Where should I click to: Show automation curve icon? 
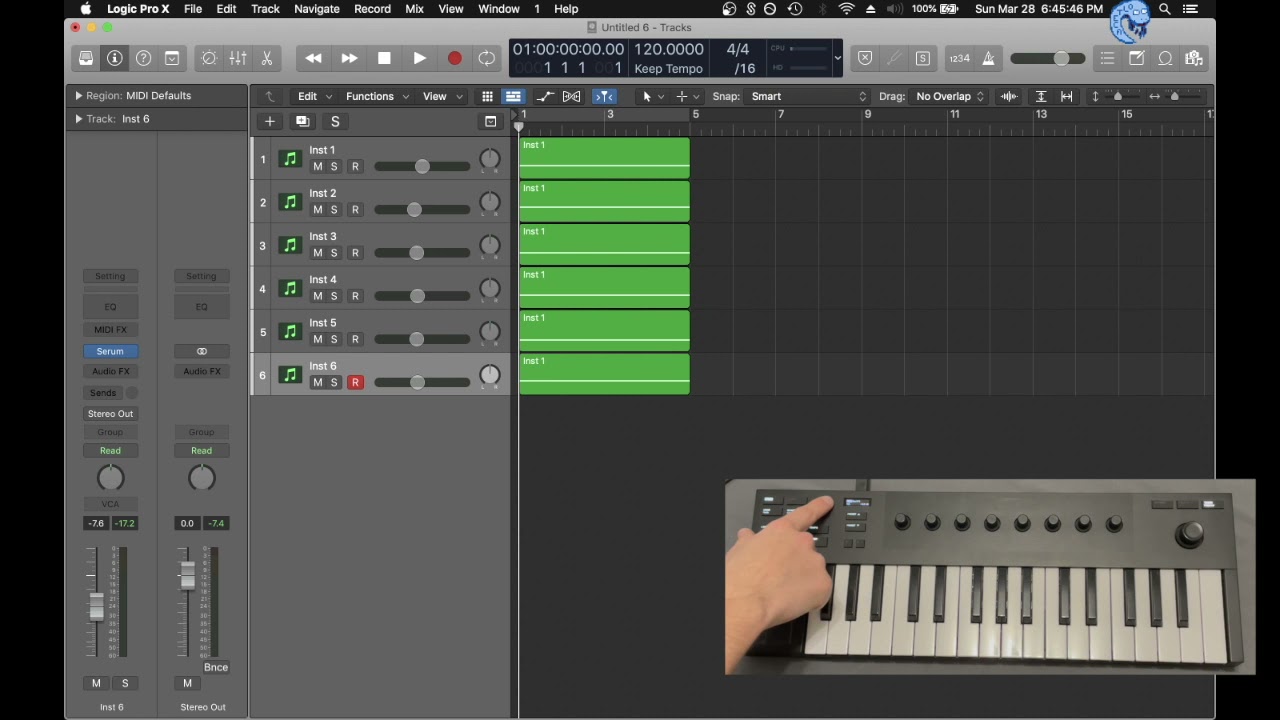tap(545, 96)
